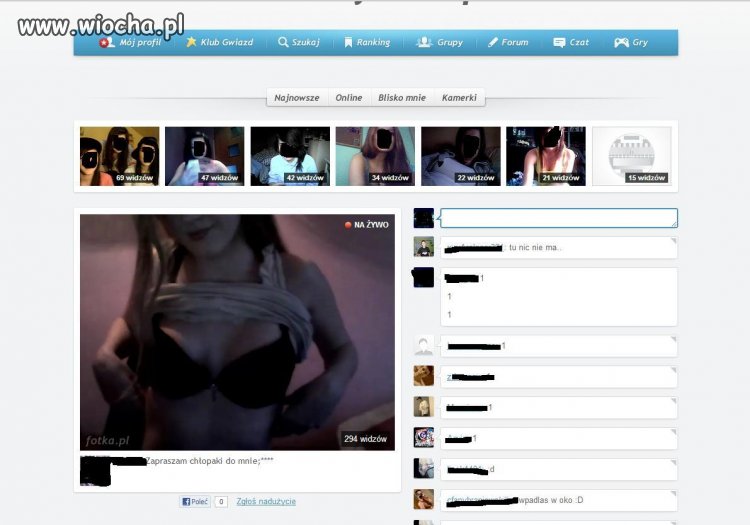This screenshot has height=525, width=750.
Task: Open the test-pattern thumbnail with 15 widzów
Action: [x=632, y=156]
